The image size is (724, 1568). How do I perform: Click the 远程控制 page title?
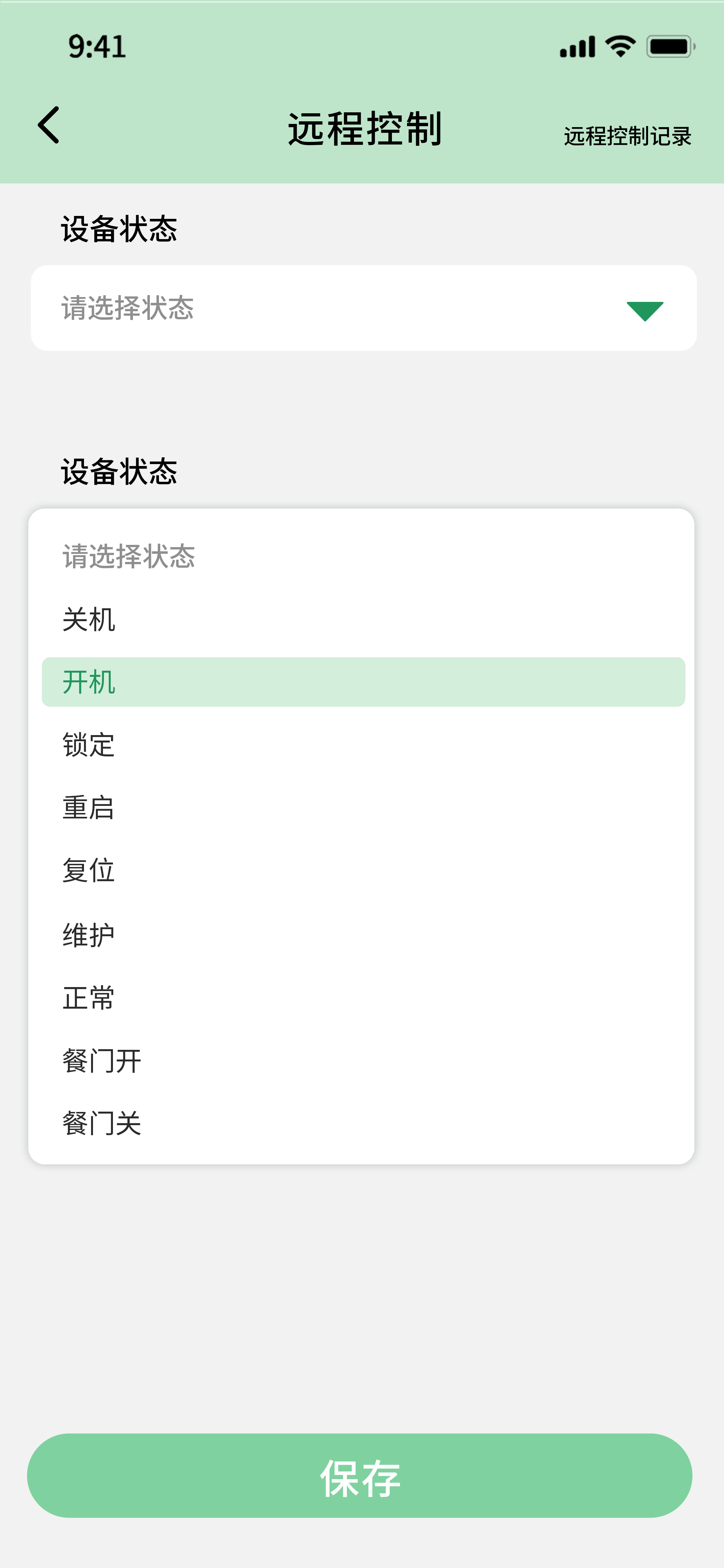[365, 129]
